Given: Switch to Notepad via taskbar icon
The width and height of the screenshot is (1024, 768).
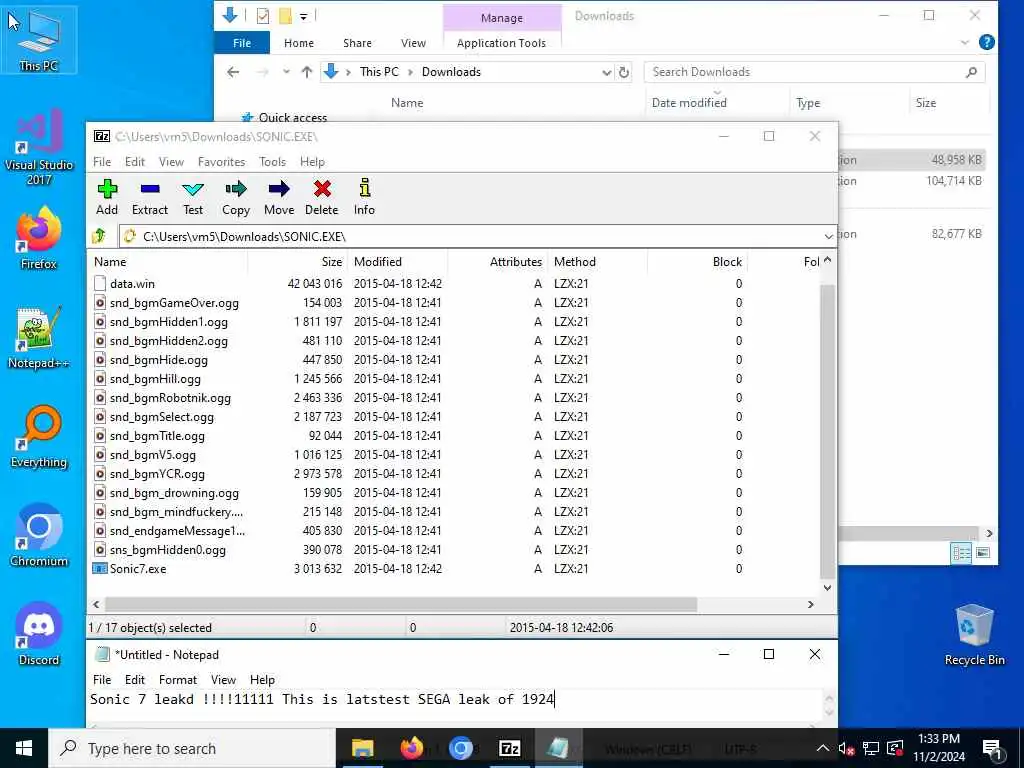Looking at the screenshot, I should (558, 748).
